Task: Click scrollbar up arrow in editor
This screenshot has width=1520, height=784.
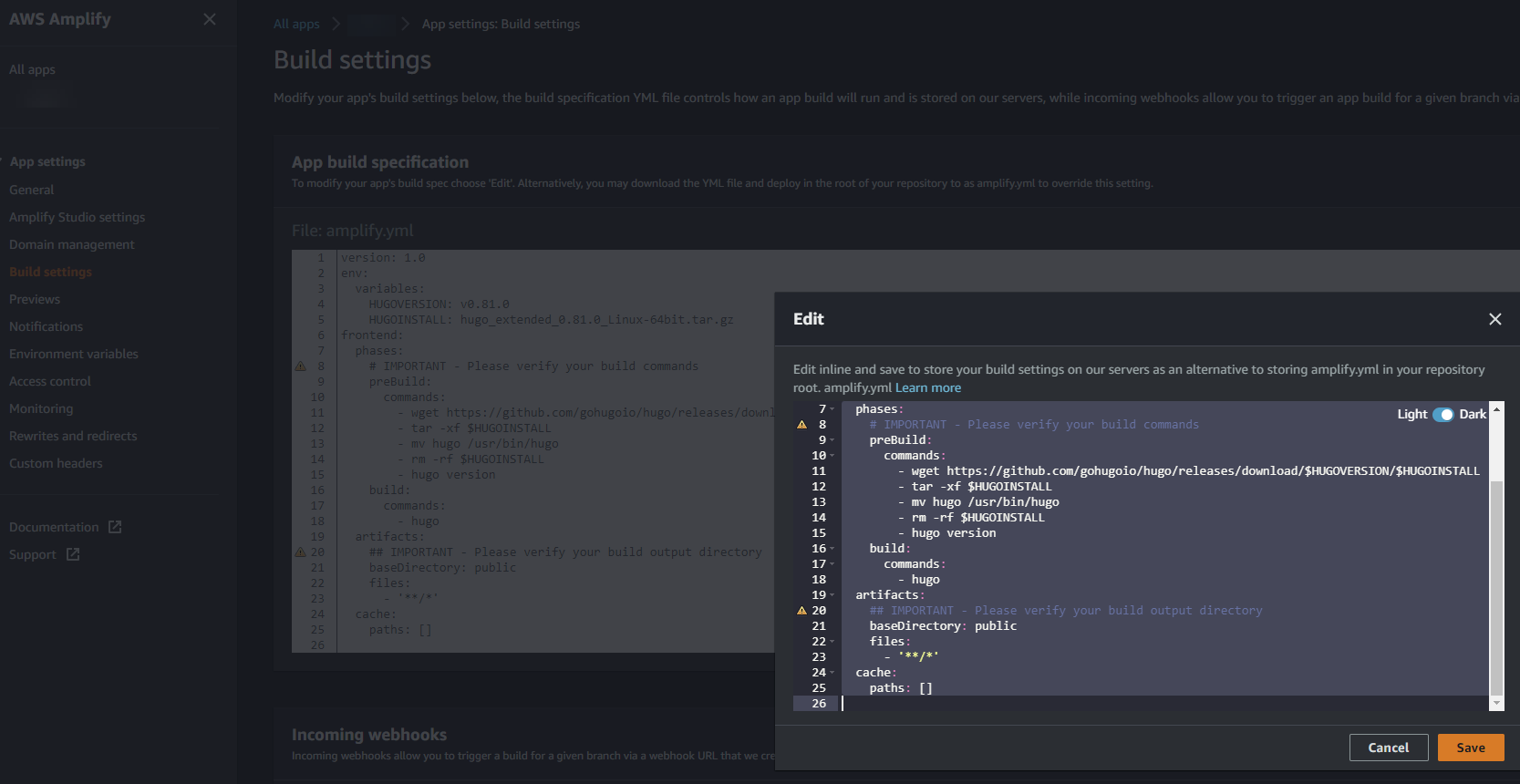Action: click(1495, 409)
